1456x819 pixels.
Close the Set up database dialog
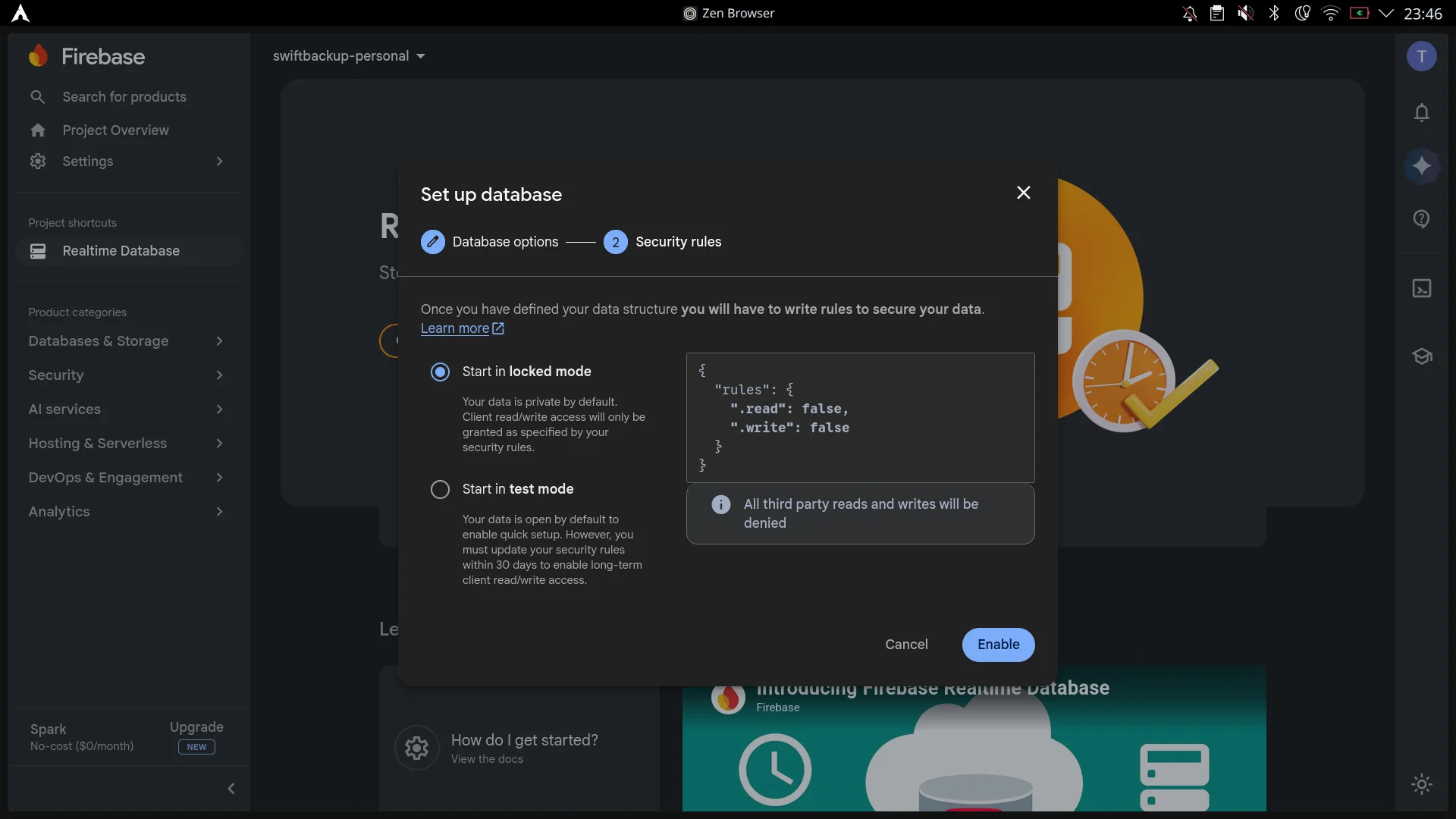tap(1024, 193)
